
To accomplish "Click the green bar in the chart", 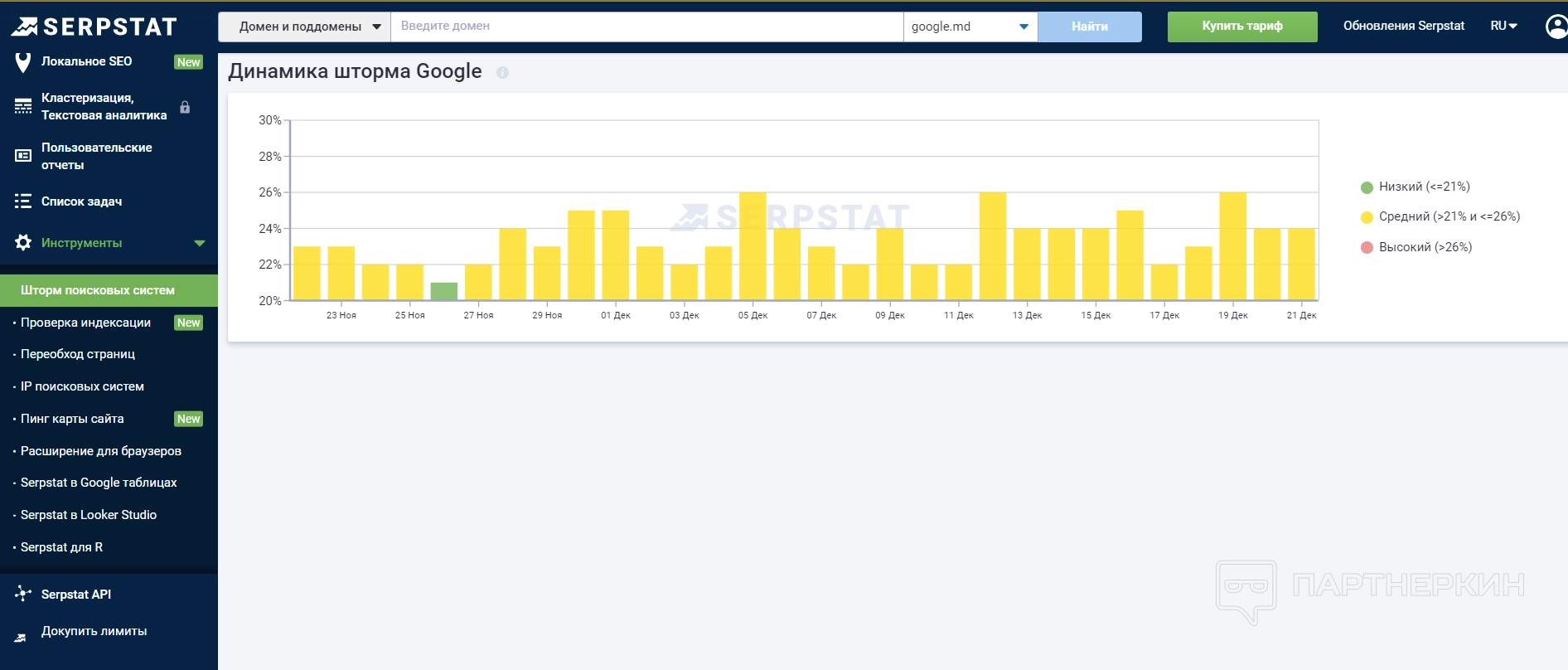I will (444, 291).
